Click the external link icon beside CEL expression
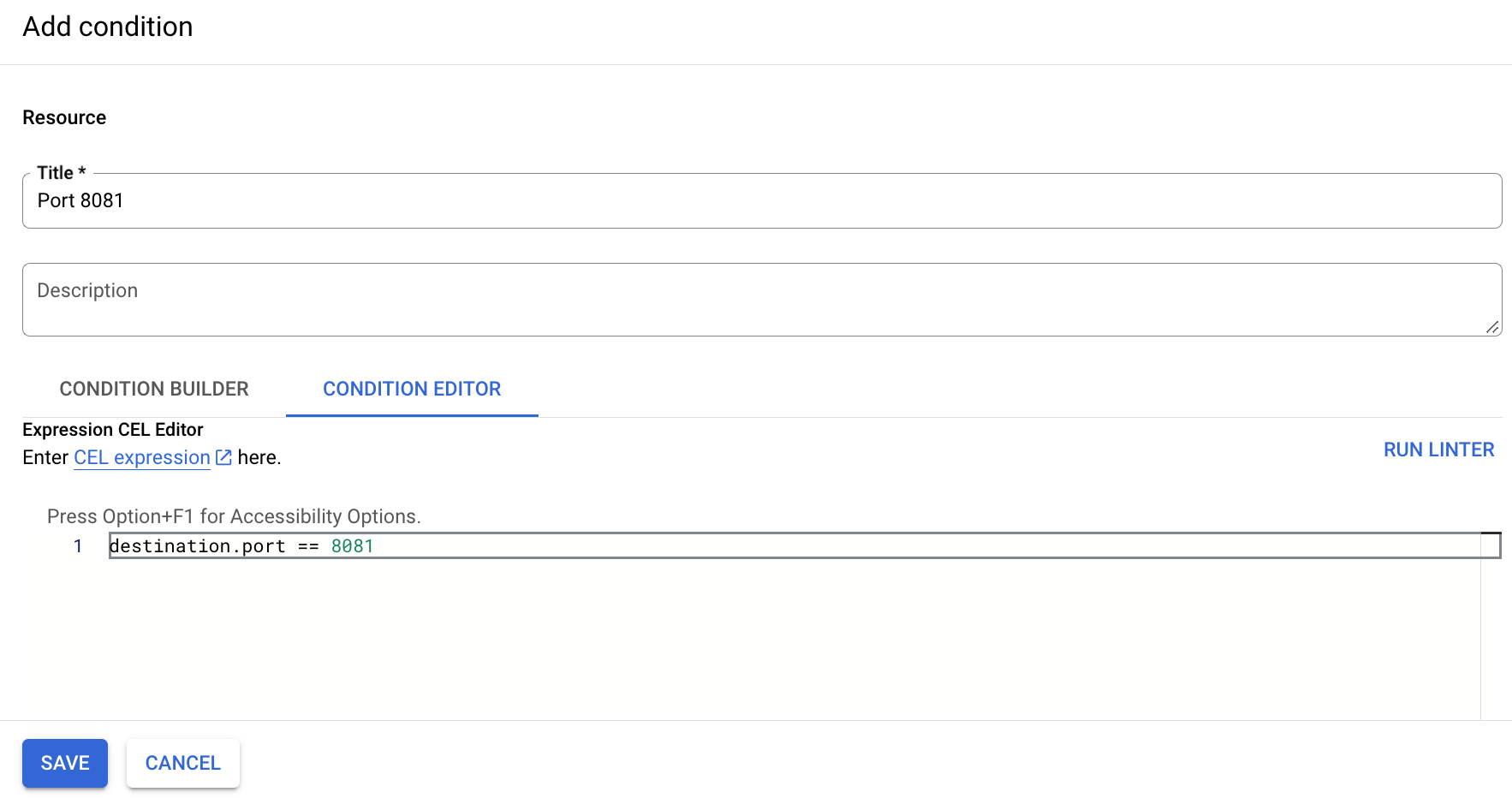Viewport: 1512px width, 798px height. tap(223, 457)
